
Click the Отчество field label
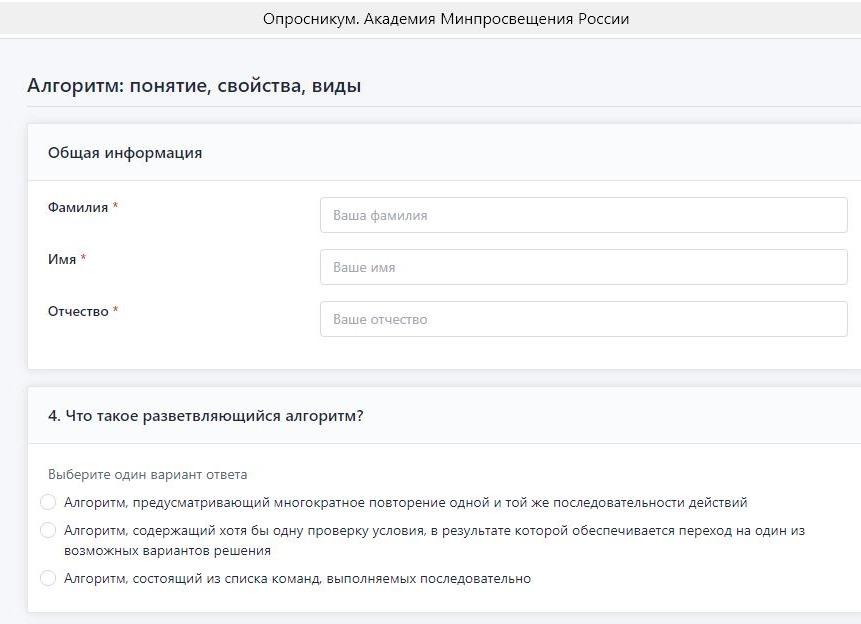point(78,311)
